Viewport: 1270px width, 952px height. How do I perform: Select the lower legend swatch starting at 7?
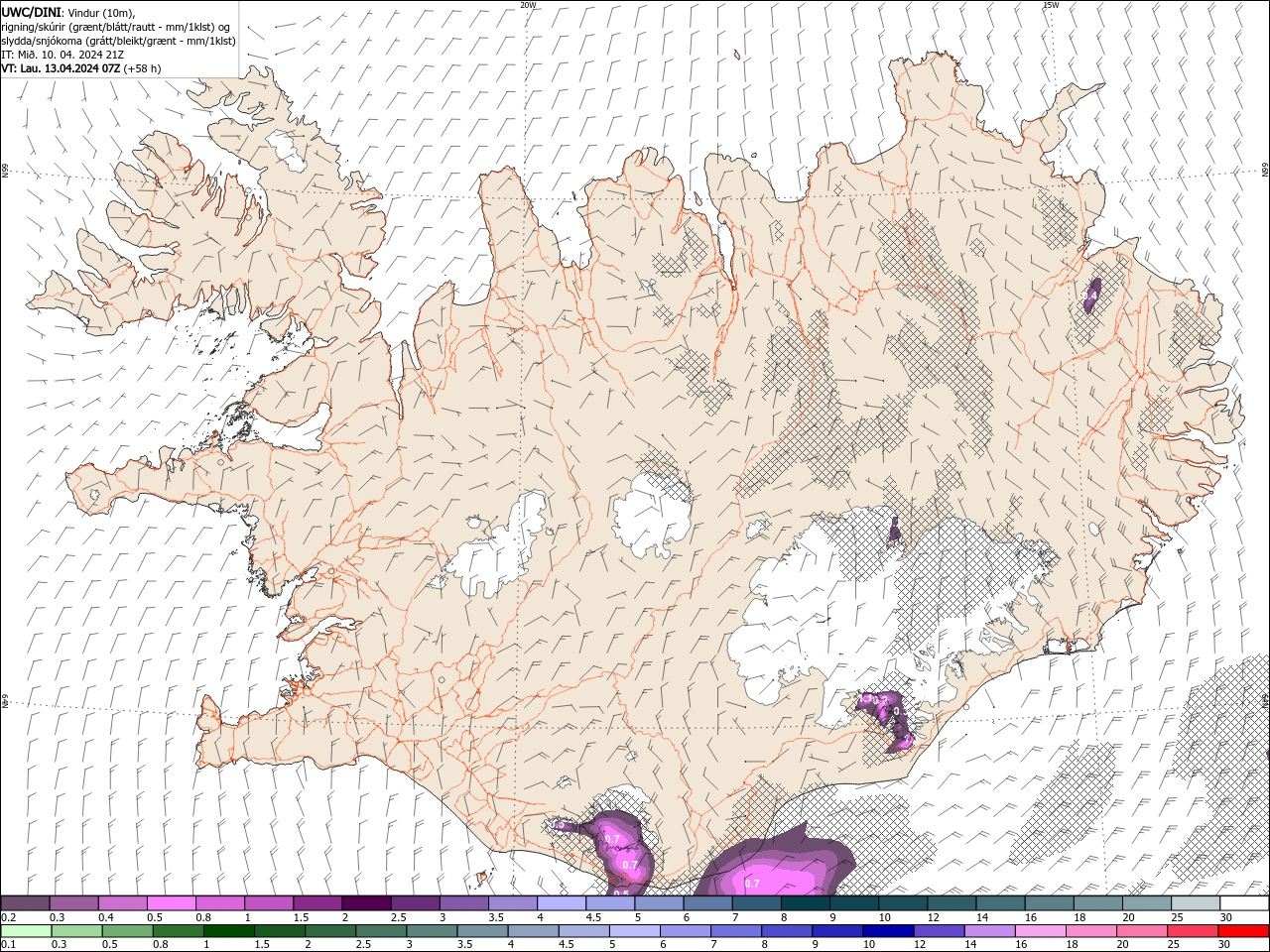735,931
